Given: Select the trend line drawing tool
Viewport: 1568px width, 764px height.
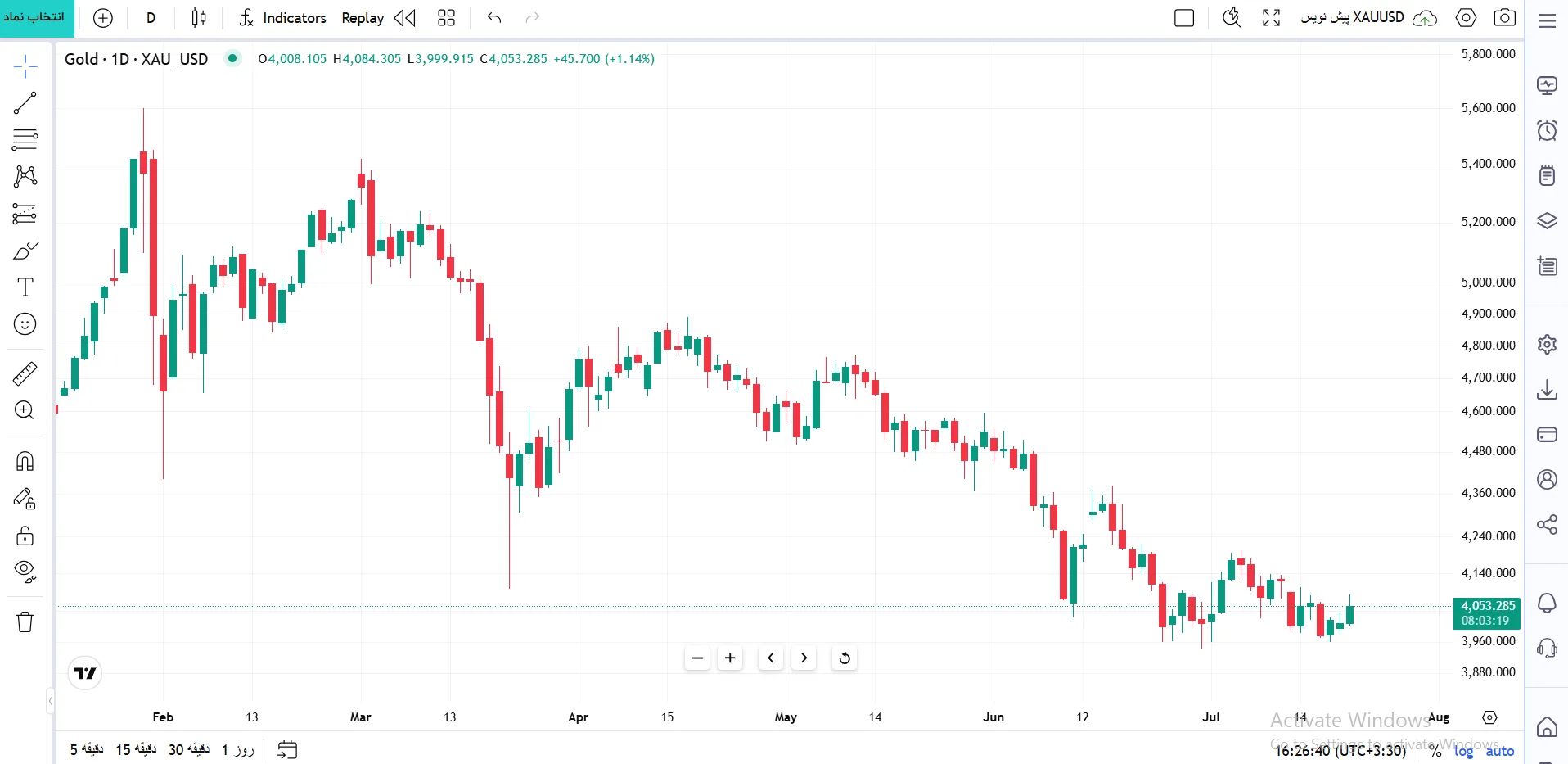Looking at the screenshot, I should pos(25,102).
